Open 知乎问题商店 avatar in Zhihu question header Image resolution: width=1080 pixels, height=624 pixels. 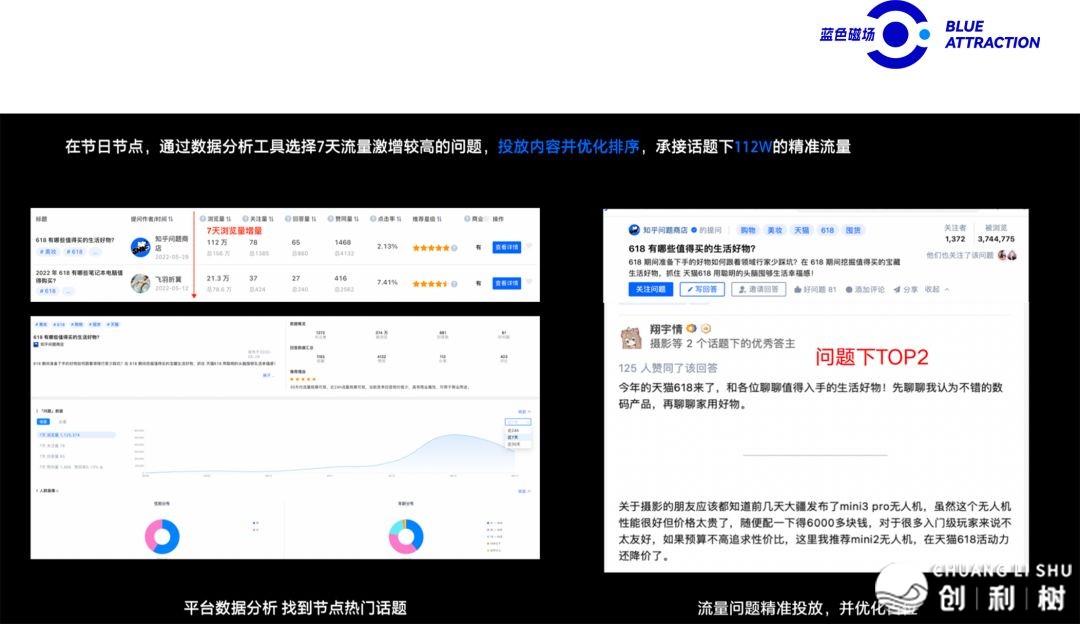click(x=634, y=230)
